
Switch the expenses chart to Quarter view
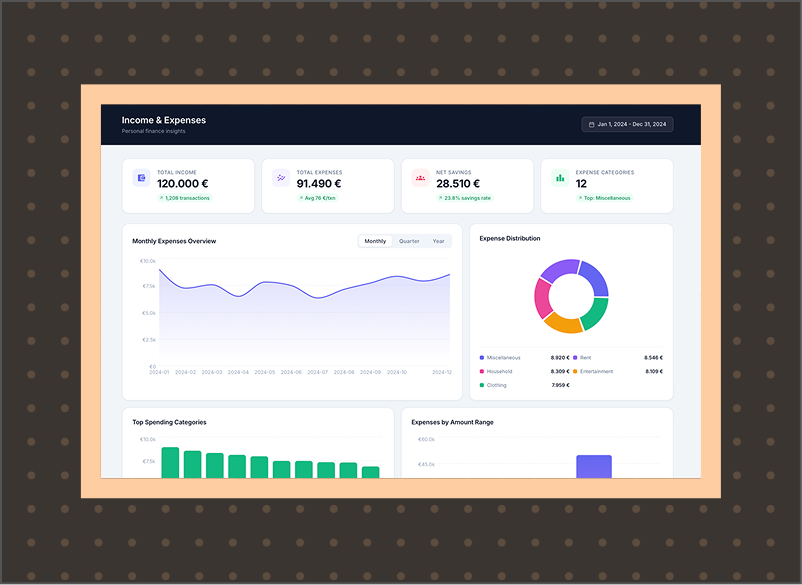point(409,241)
